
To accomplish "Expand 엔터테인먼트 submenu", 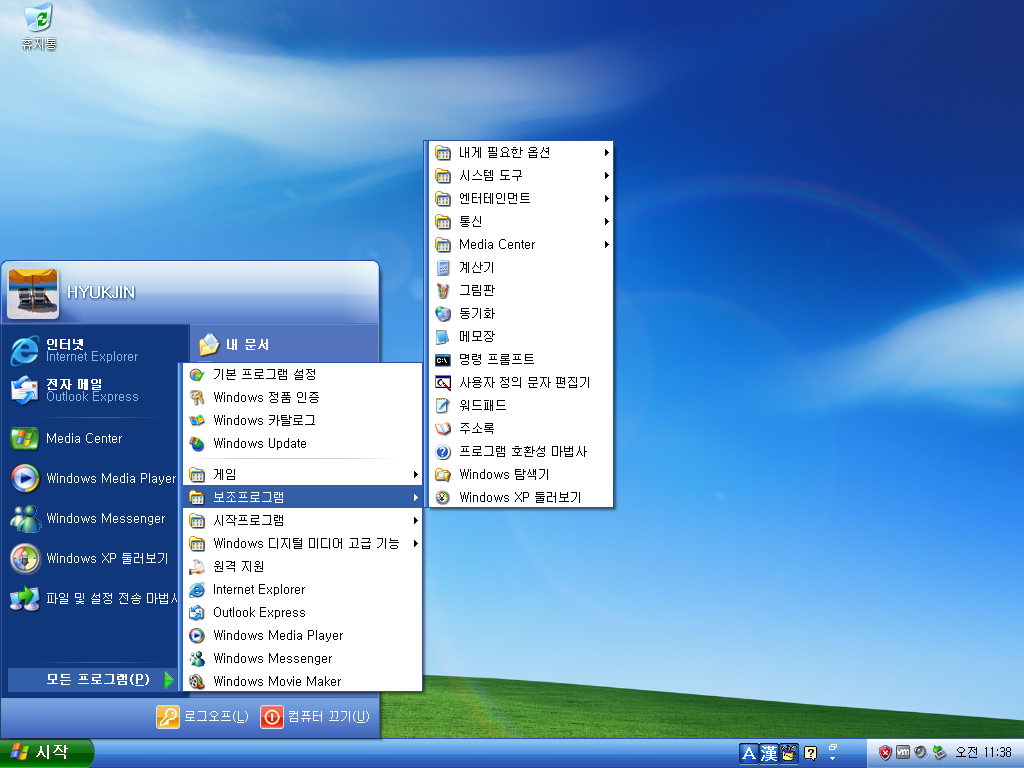I will 521,199.
